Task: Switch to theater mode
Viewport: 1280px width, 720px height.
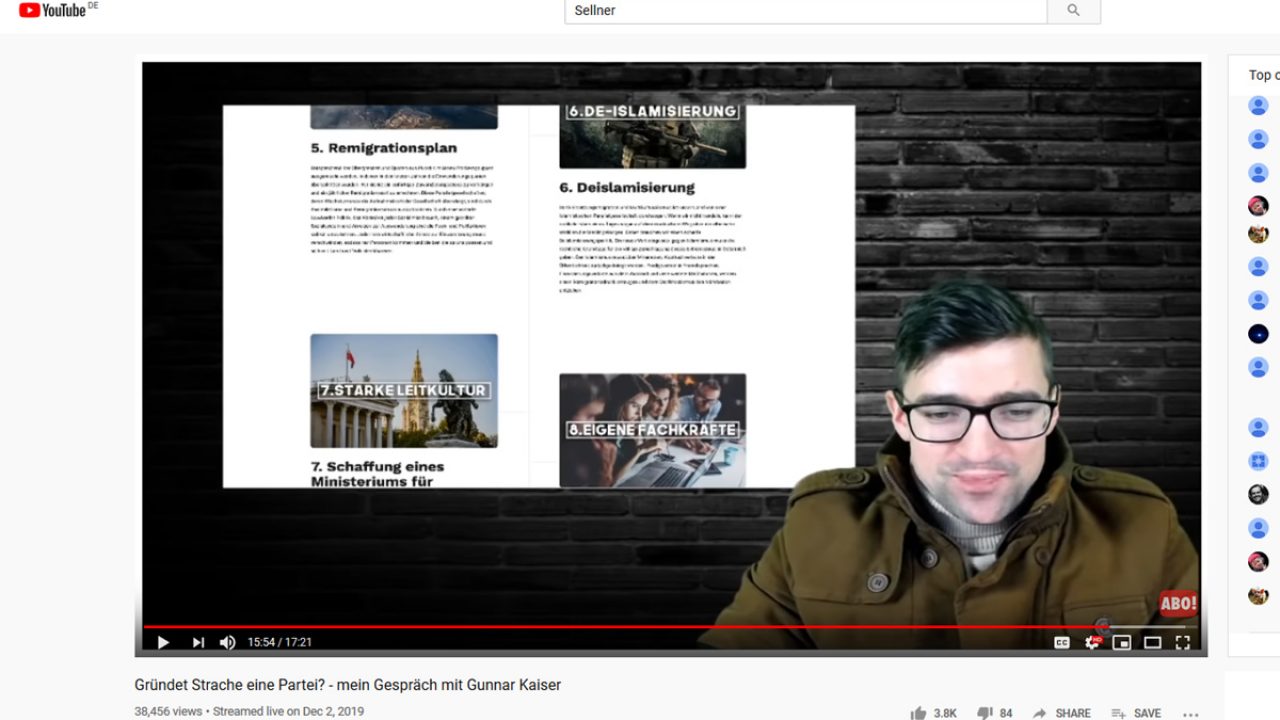Action: click(x=1152, y=642)
